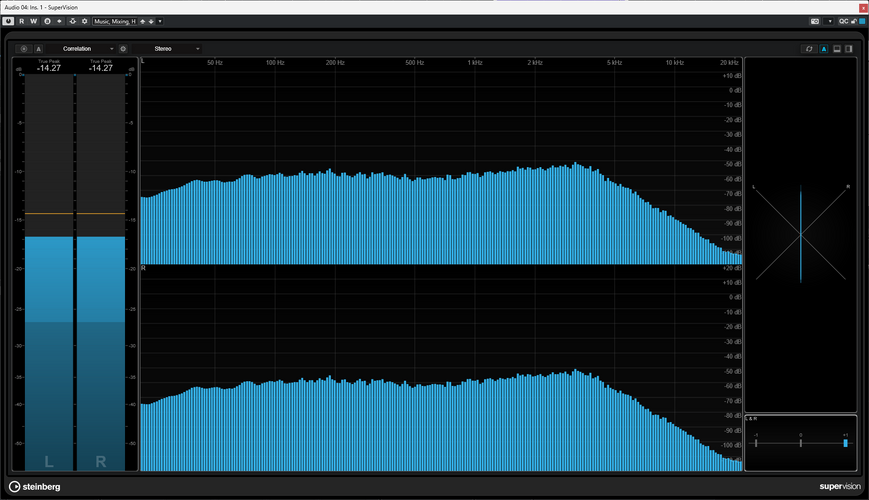869x500 pixels.
Task: Click the reset values circular arrows icon
Action: 809,49
